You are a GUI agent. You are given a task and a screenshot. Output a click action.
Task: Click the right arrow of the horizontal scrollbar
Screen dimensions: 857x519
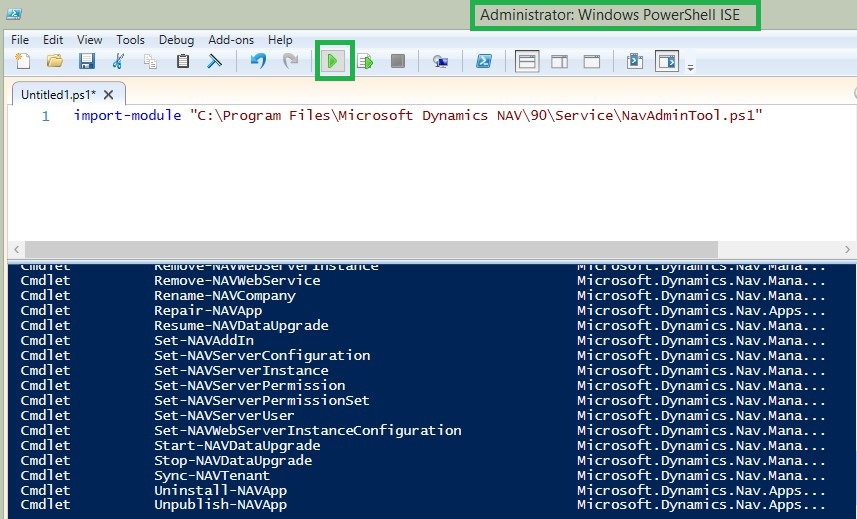click(x=847, y=249)
